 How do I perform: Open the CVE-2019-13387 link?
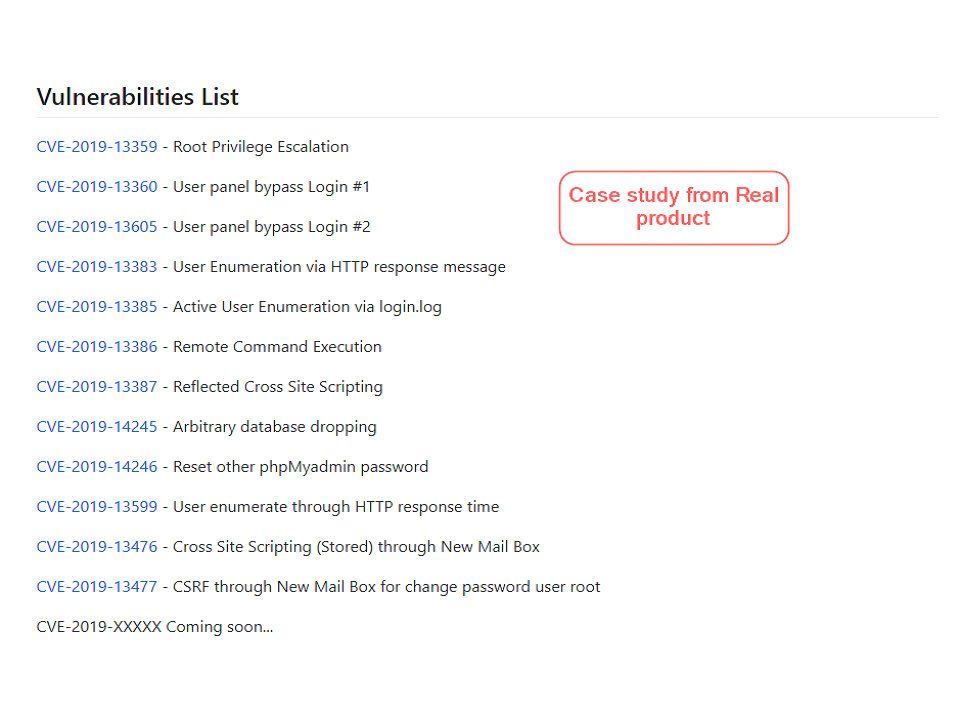(x=97, y=387)
